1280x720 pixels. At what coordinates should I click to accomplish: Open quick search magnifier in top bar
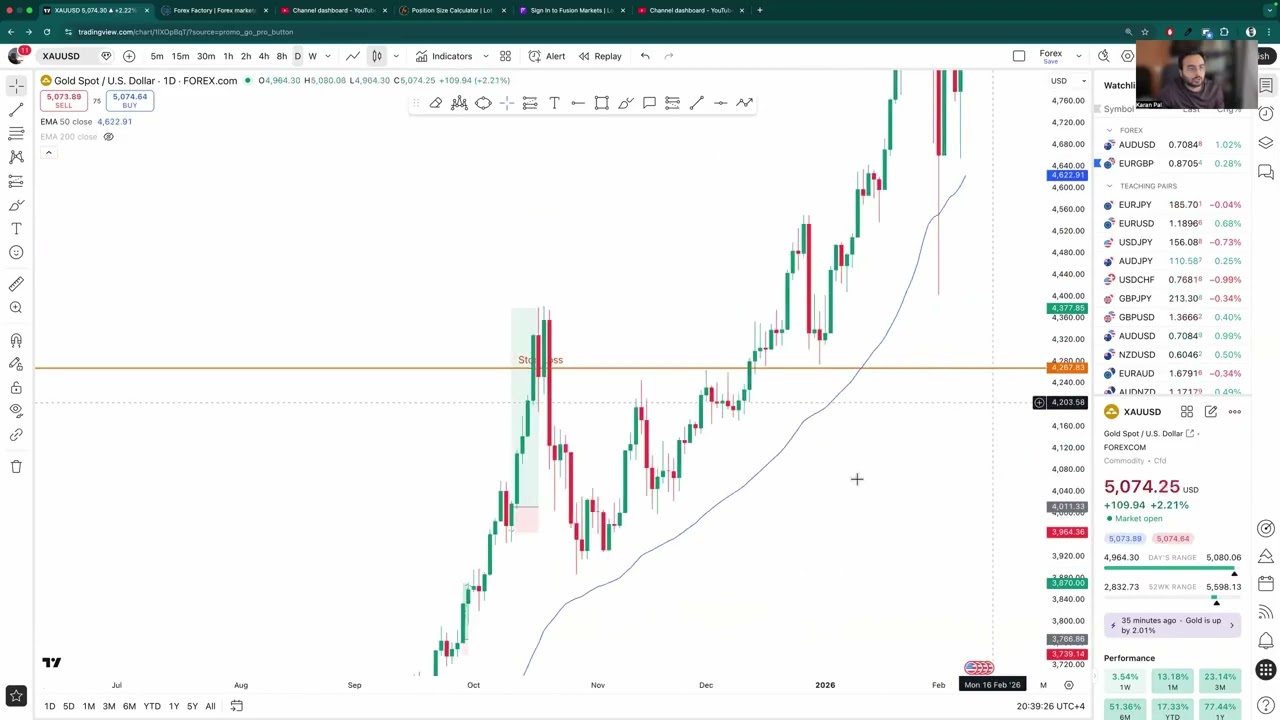(x=1103, y=56)
